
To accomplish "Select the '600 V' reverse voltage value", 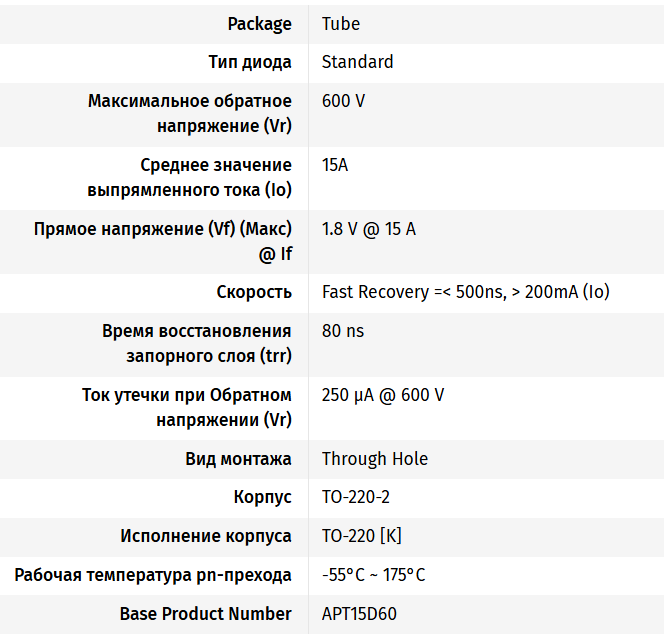I will (343, 101).
